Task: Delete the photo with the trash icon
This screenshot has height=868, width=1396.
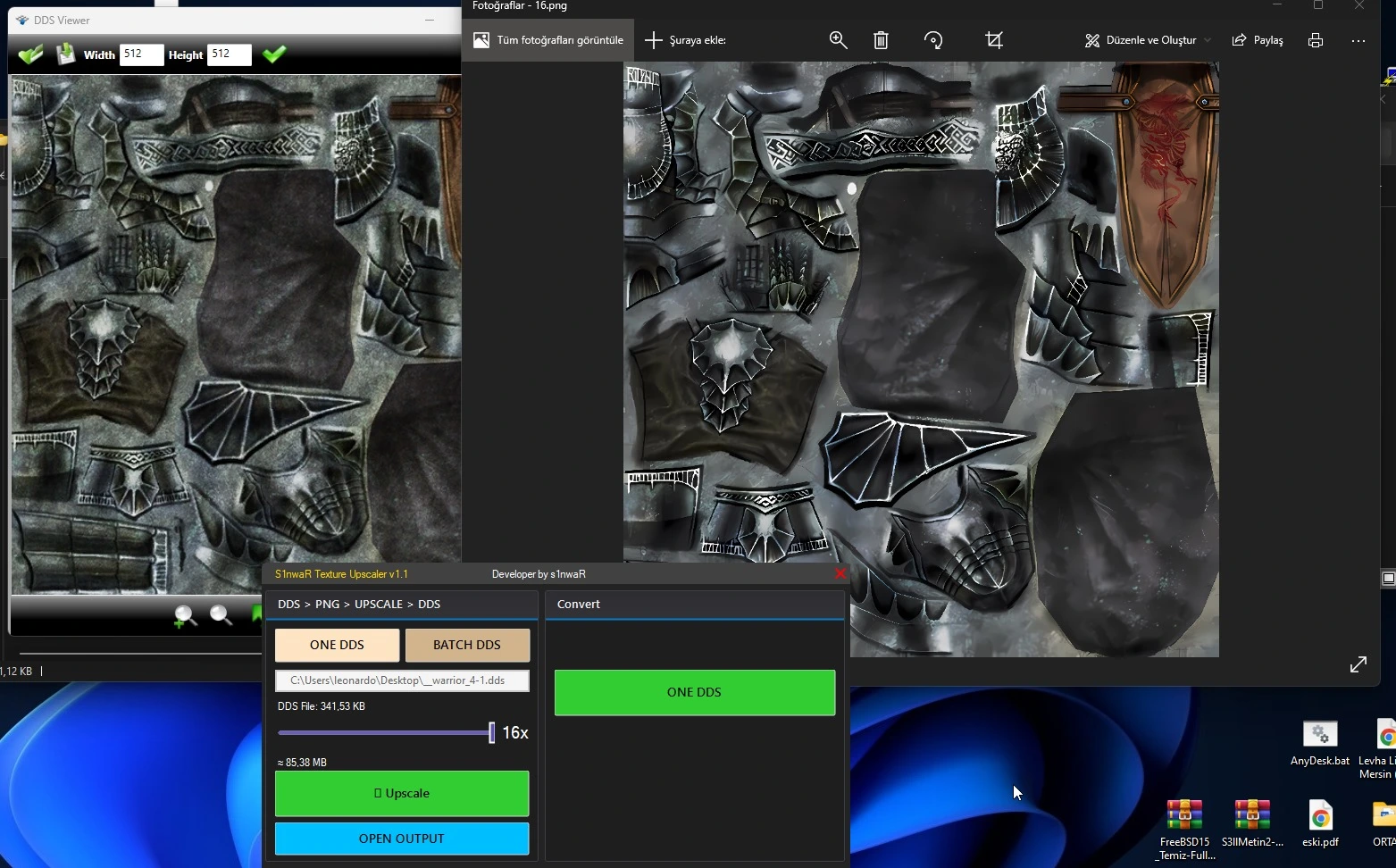Action: (x=881, y=40)
